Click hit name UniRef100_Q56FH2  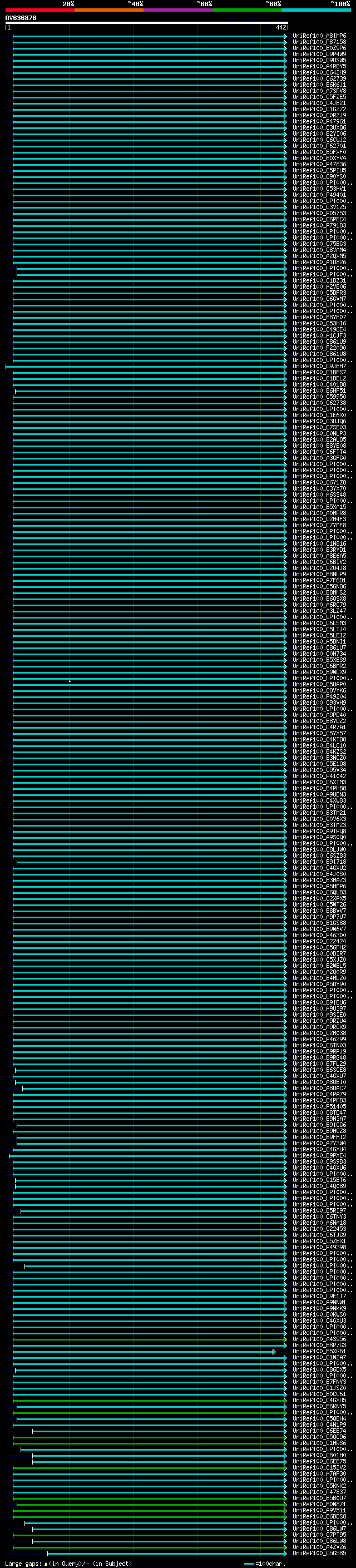click(319, 947)
